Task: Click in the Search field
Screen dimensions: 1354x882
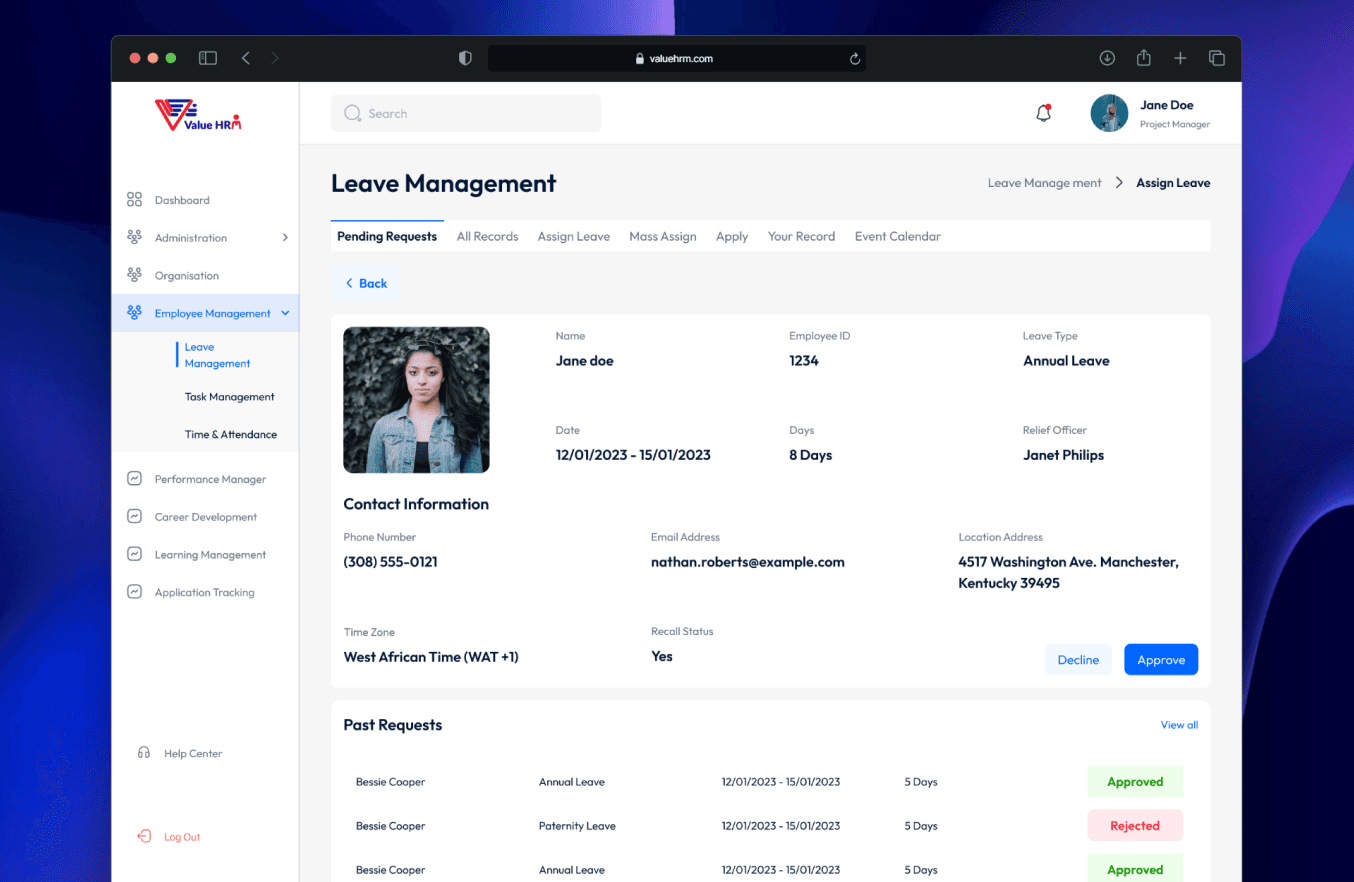Action: [466, 113]
